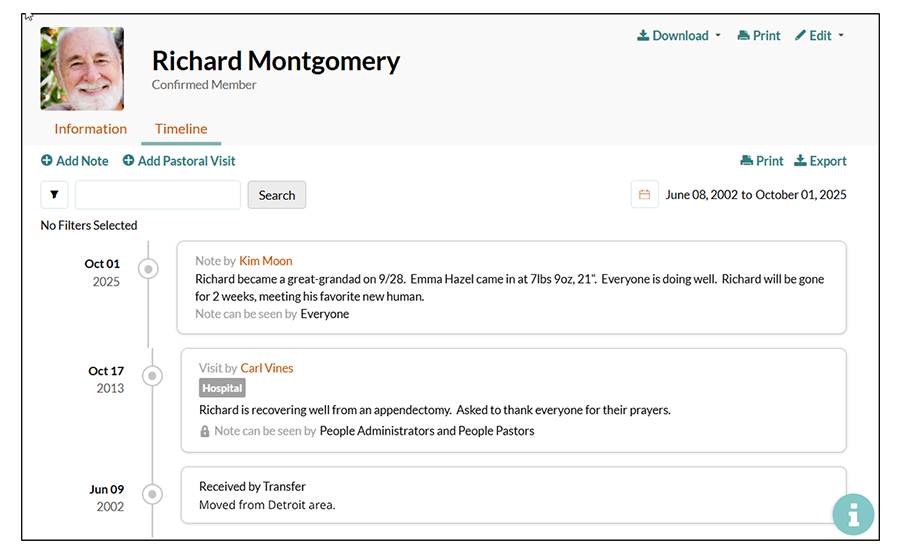Click Richard Montgomery's profile photo
Viewport: 900px width, 552px height.
pos(82,68)
